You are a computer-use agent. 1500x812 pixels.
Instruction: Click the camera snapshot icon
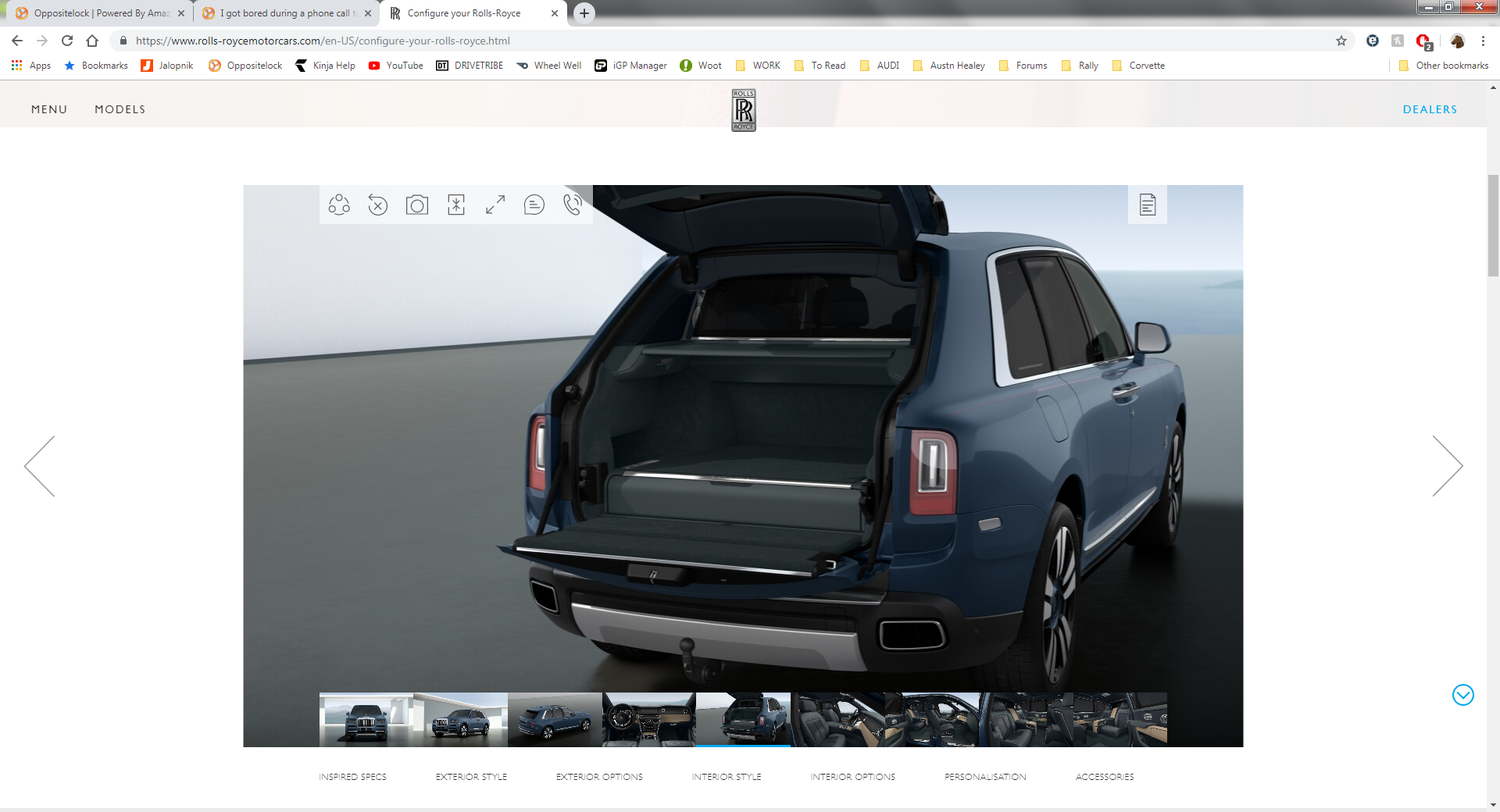click(417, 205)
